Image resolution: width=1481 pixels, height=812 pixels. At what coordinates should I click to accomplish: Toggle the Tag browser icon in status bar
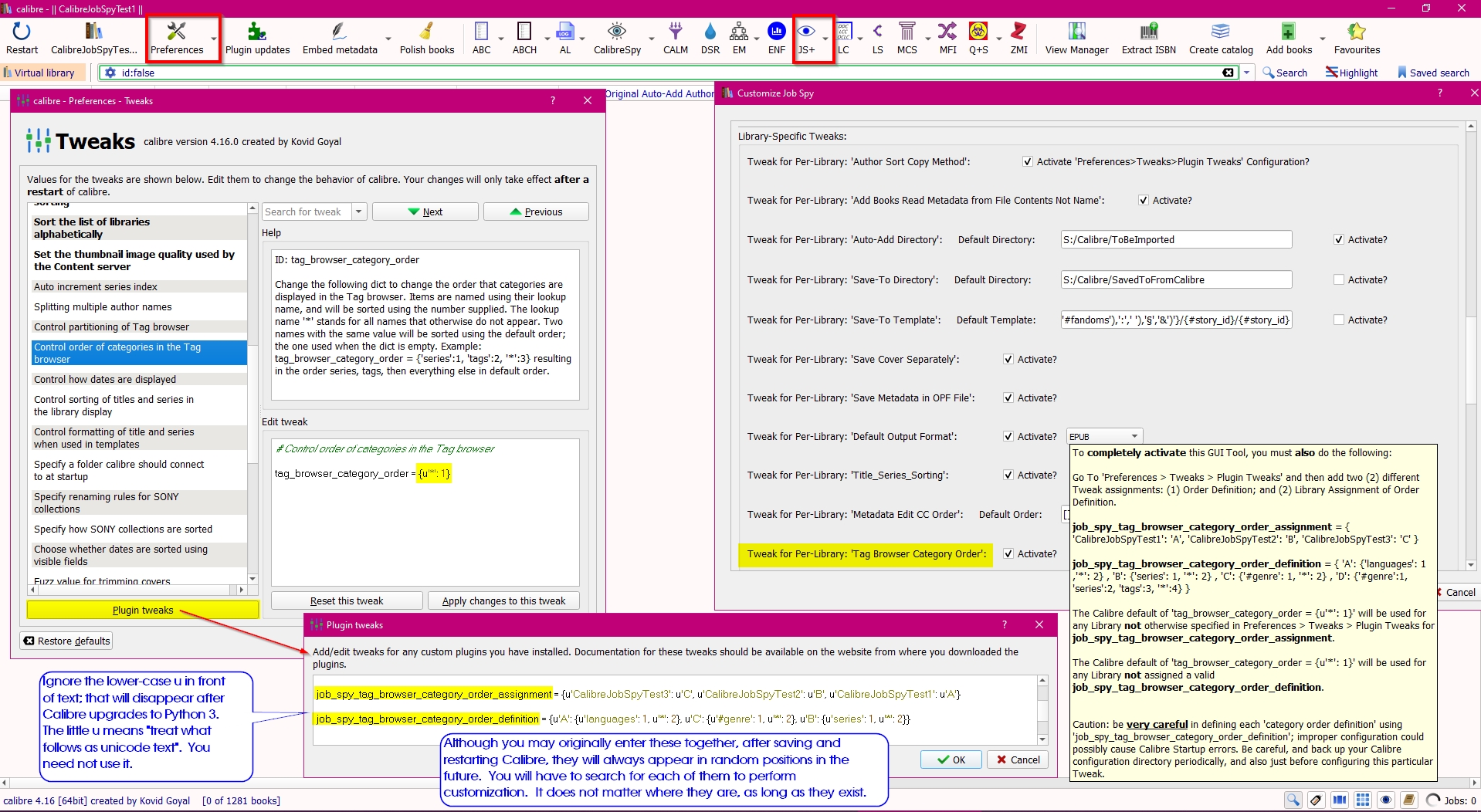1317,800
